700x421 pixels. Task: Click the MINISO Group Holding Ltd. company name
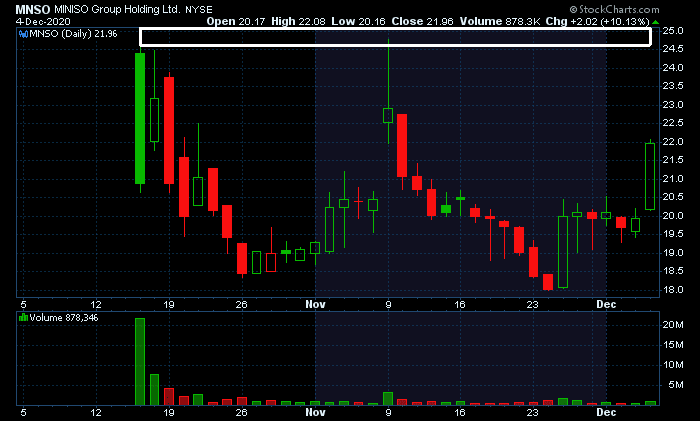pos(117,9)
